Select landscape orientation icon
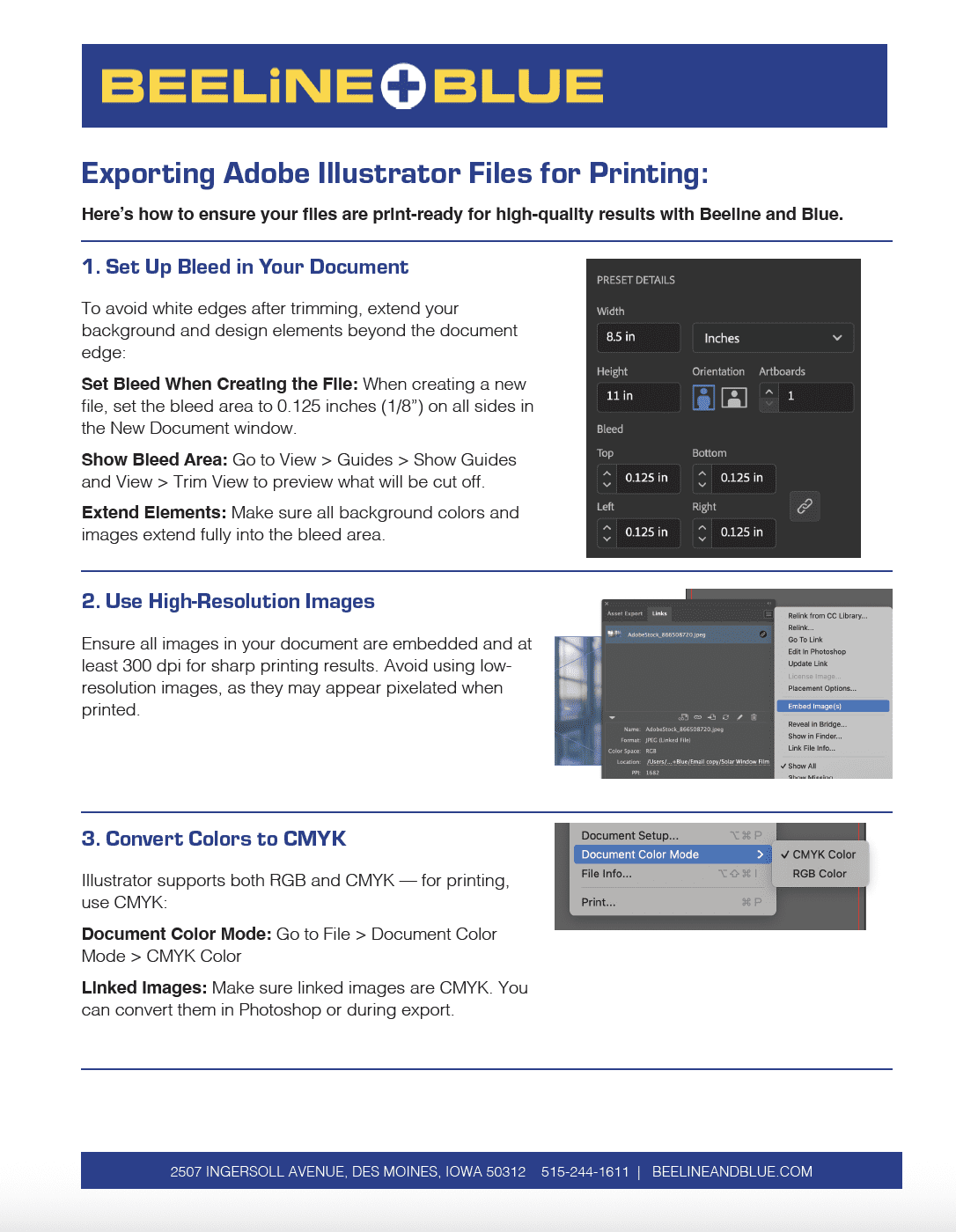Image resolution: width=956 pixels, height=1232 pixels. click(734, 397)
